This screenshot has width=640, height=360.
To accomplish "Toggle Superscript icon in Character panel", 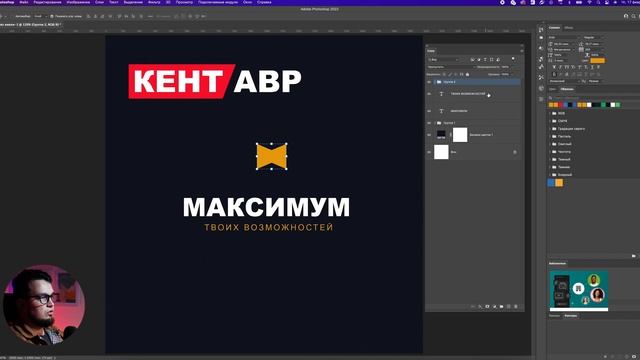I will click(x=580, y=67).
